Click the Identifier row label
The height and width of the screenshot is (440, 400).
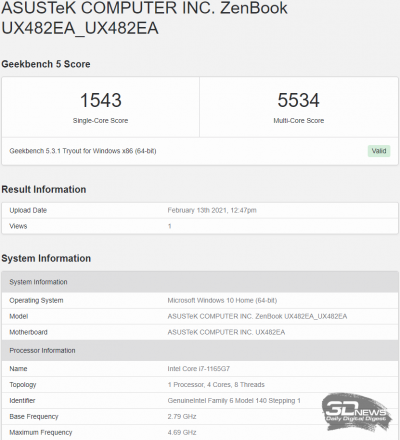tap(22, 401)
